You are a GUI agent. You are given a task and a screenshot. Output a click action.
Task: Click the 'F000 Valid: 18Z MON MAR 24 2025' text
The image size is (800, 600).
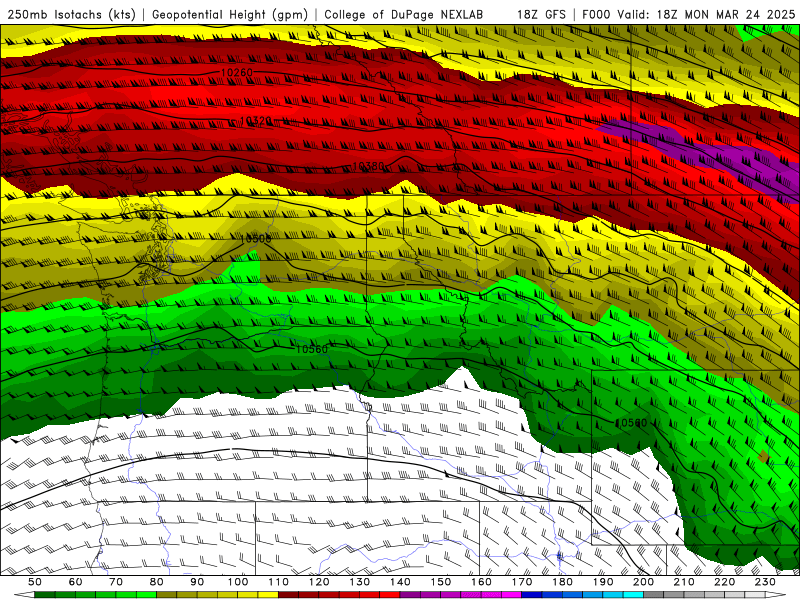coord(688,15)
